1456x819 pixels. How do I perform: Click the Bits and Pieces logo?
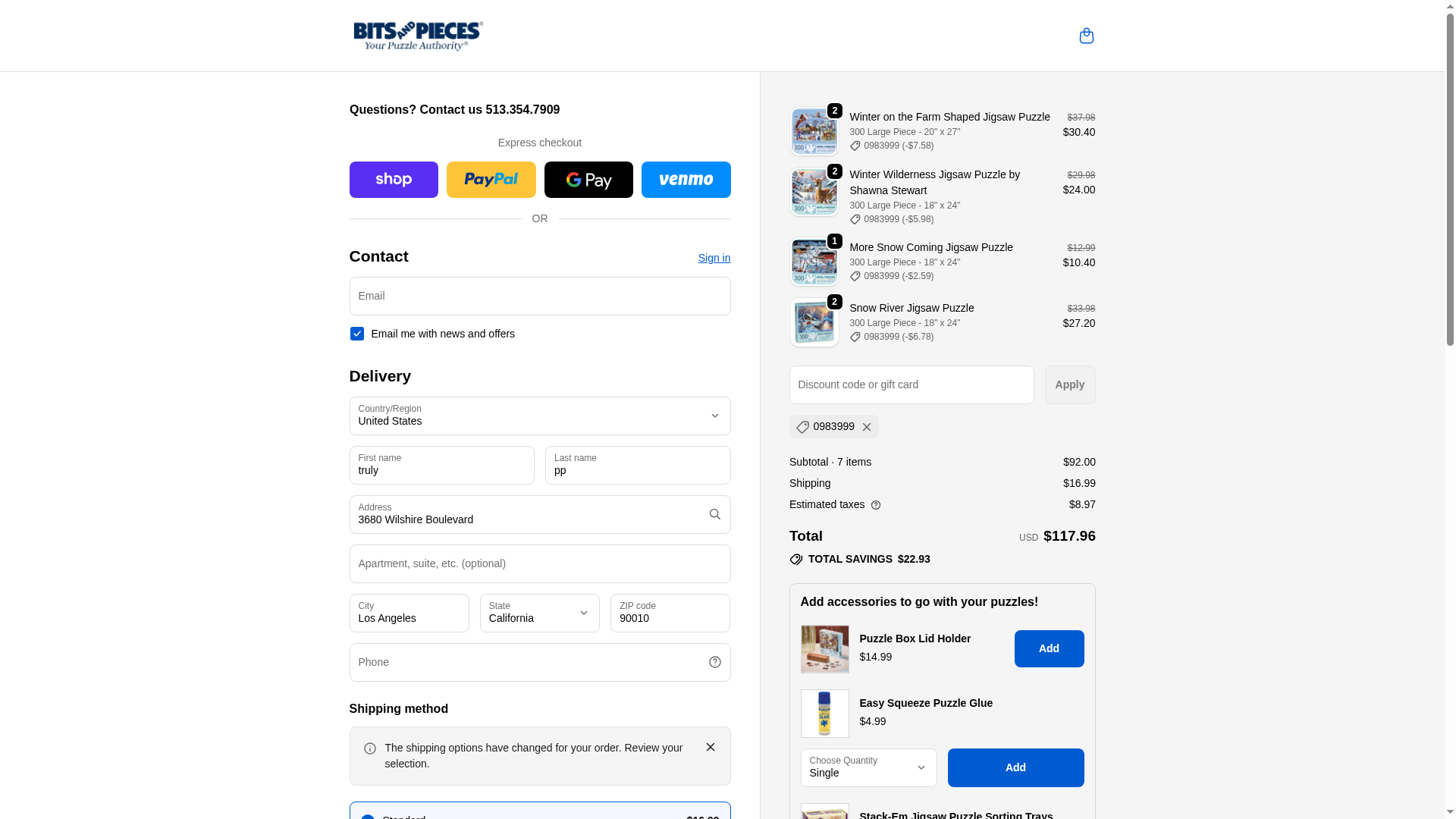pos(418,36)
